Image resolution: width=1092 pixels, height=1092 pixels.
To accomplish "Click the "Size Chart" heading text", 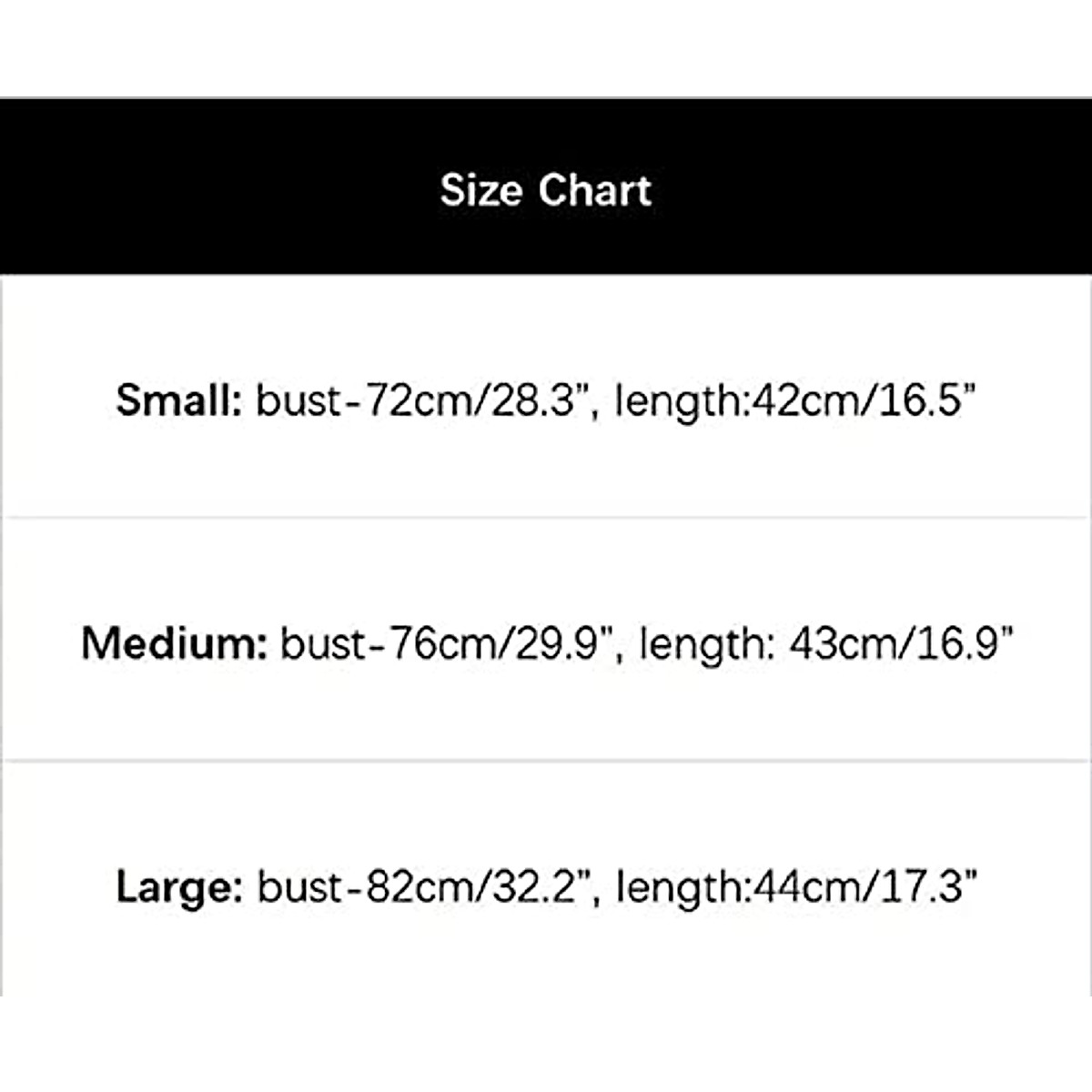I will tap(546, 190).
